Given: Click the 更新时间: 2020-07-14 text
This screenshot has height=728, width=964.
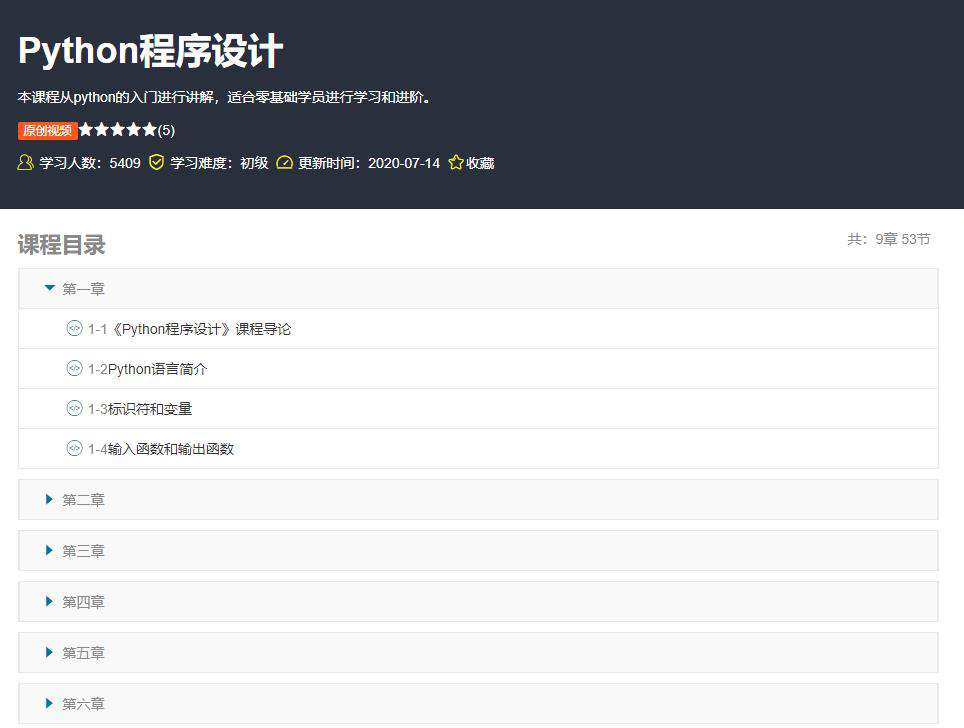Looking at the screenshot, I should 369,163.
